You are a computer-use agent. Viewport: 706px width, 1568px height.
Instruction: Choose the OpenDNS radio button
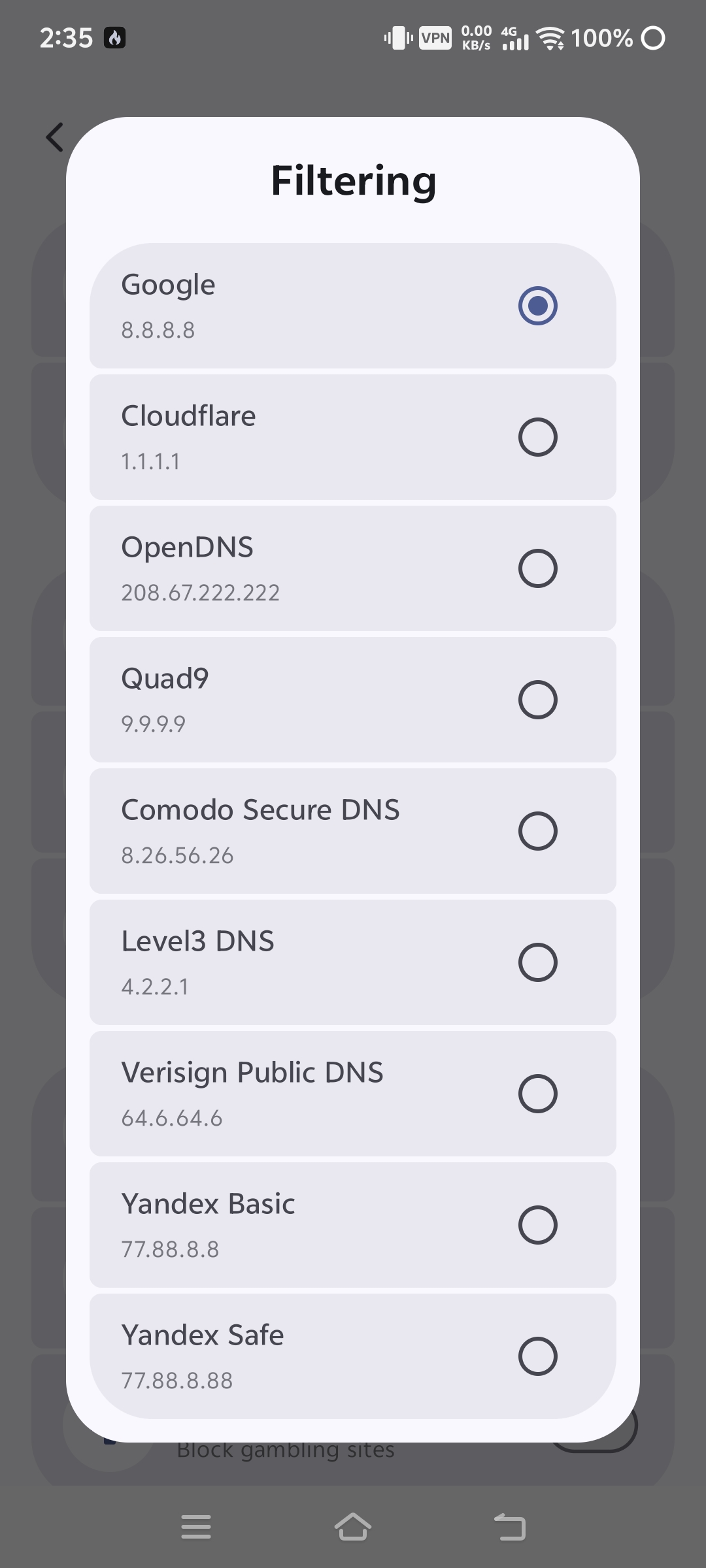537,568
